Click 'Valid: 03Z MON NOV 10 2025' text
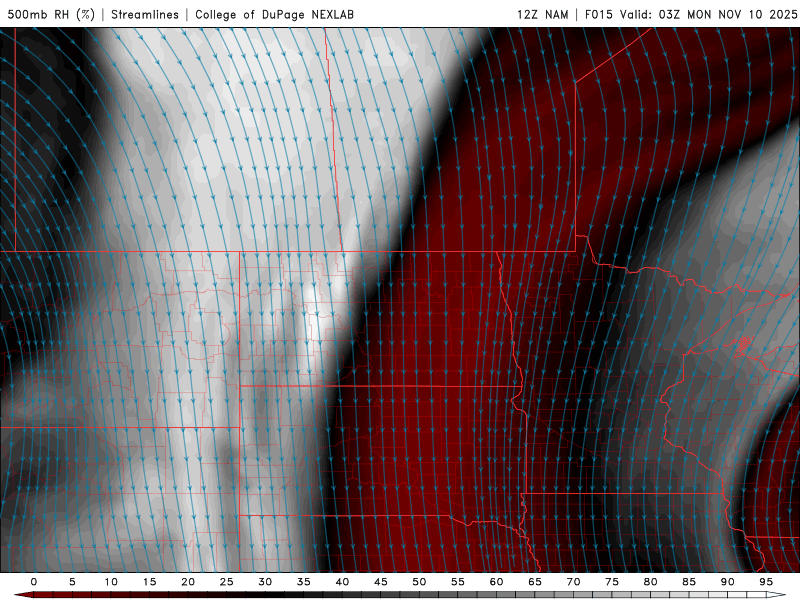This screenshot has width=800, height=600. pyautogui.click(x=708, y=14)
